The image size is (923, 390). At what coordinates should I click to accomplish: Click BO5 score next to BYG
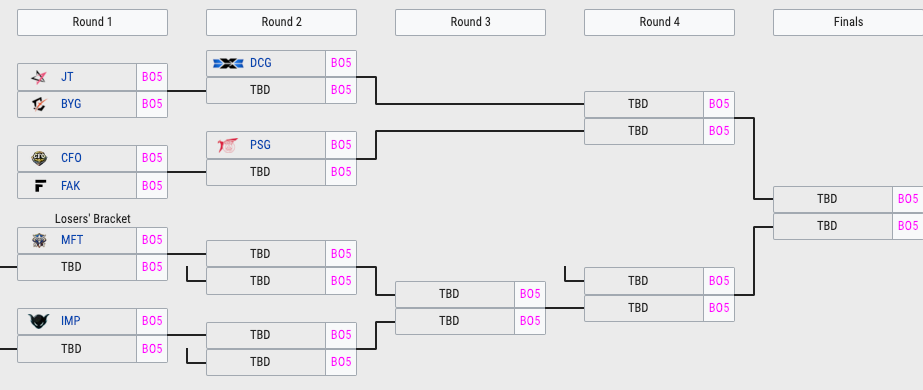[x=152, y=104]
